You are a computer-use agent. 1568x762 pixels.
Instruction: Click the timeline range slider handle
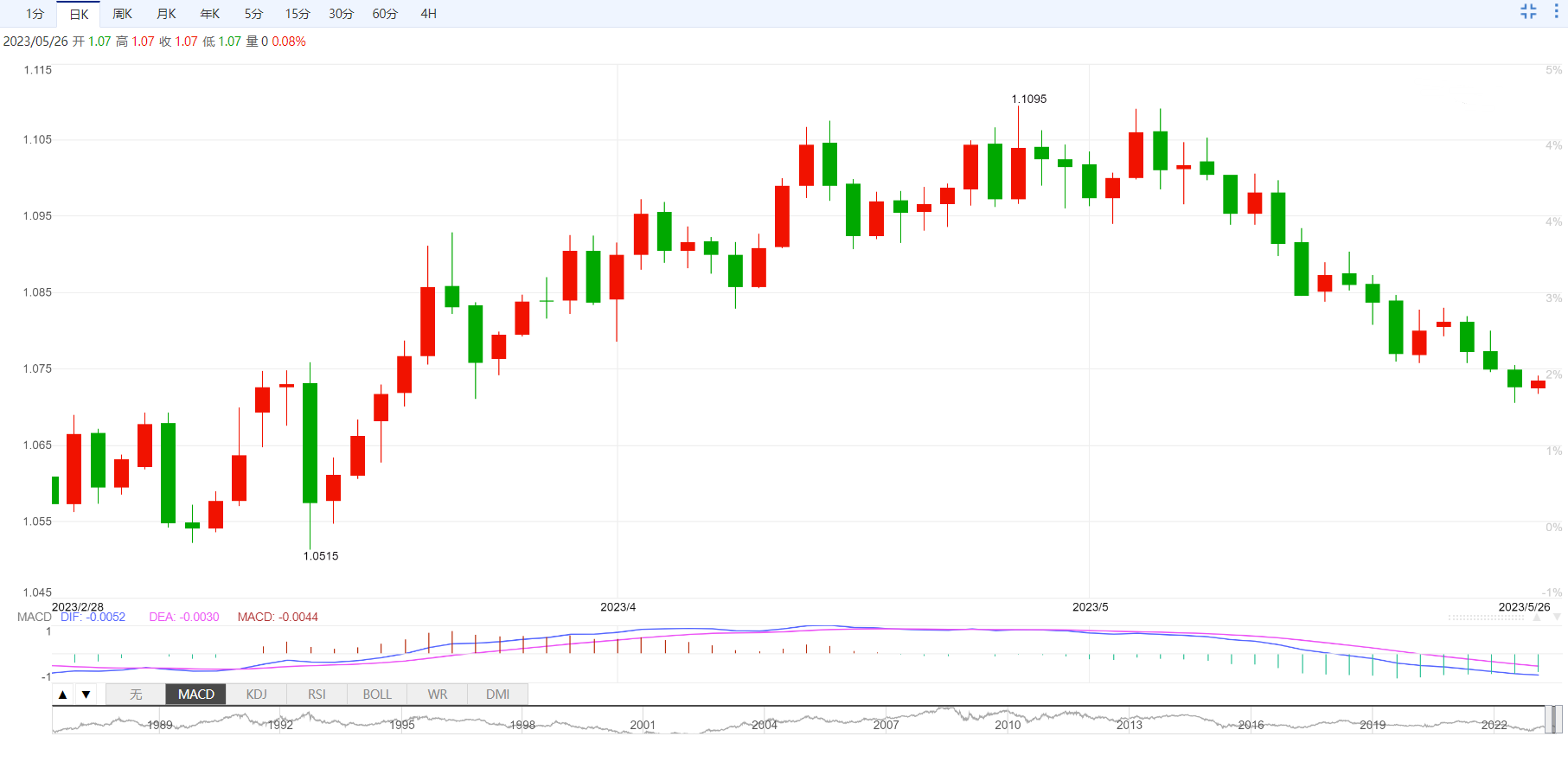point(1553,720)
